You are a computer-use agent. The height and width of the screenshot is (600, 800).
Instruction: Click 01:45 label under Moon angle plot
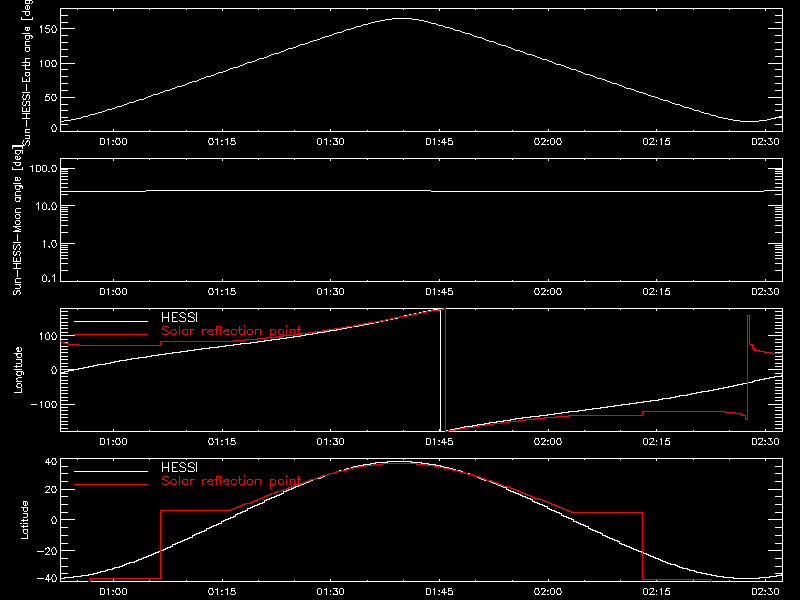[439, 291]
